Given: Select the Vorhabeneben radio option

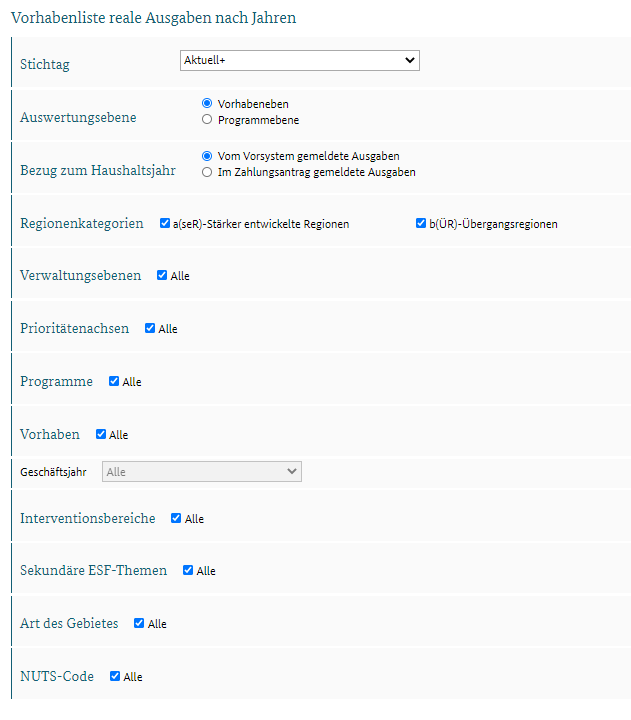Looking at the screenshot, I should click(207, 103).
